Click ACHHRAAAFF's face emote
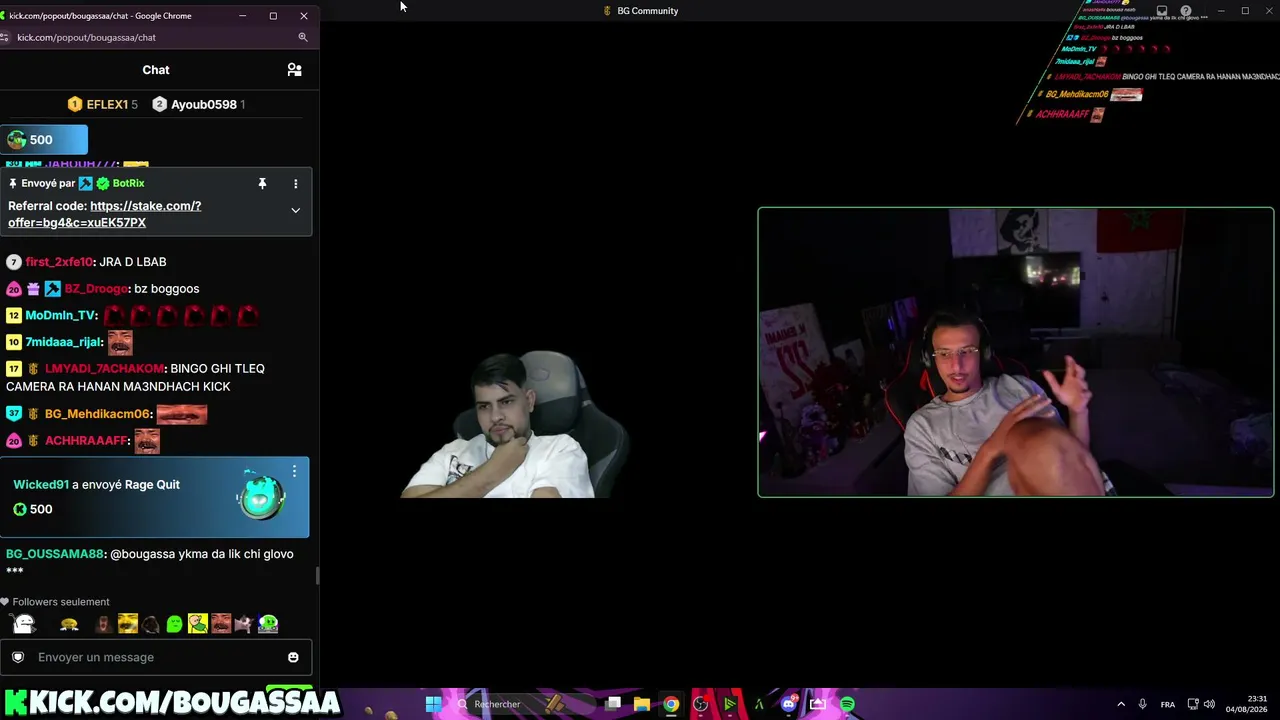Viewport: 1280px width, 720px height. [147, 441]
